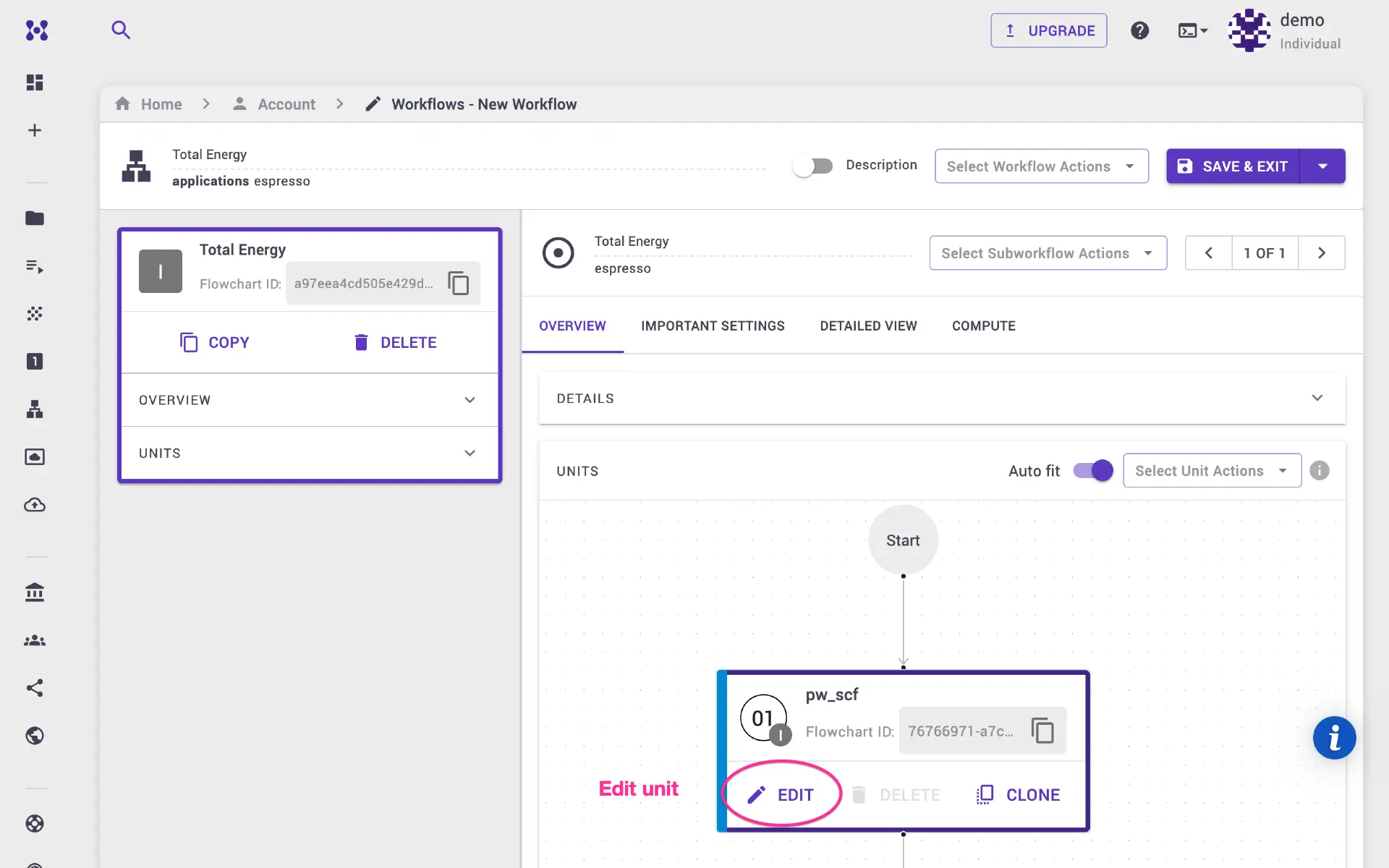Click EDIT on the pw_scf unit

point(781,795)
